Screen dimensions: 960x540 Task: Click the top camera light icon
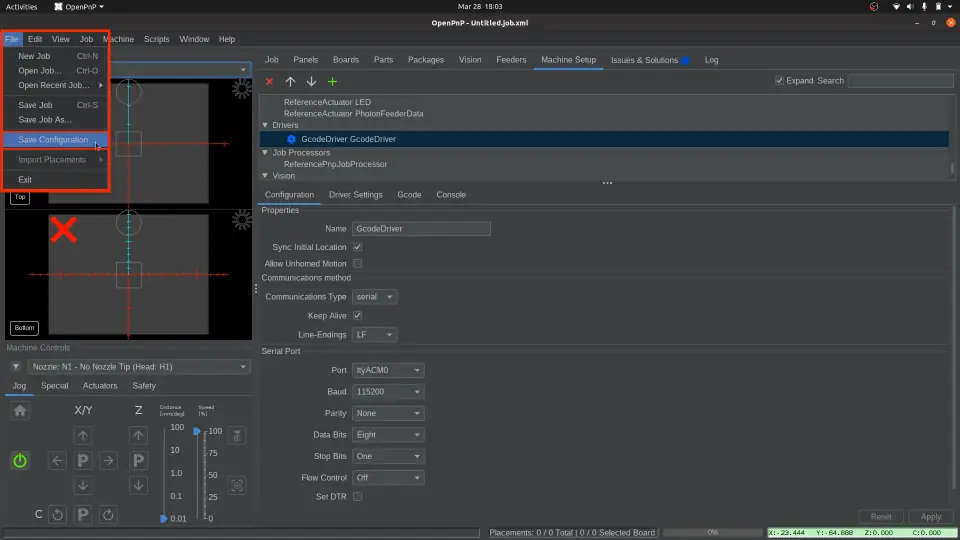242,89
